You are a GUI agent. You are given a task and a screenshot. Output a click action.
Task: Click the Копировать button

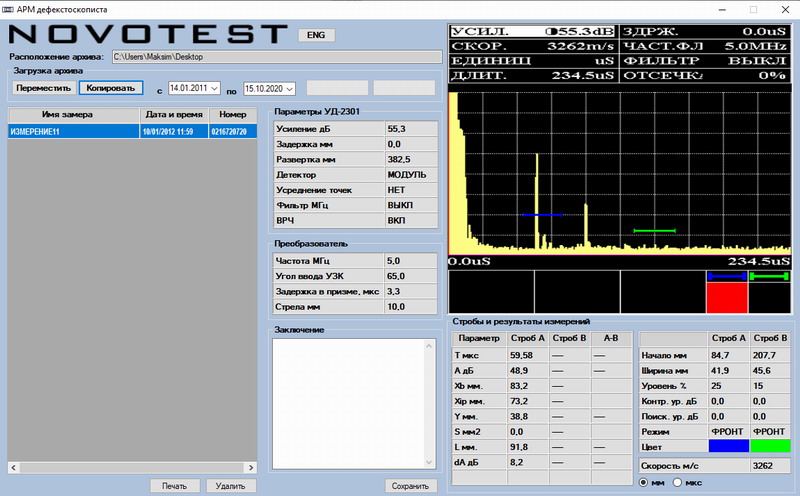tap(111, 88)
